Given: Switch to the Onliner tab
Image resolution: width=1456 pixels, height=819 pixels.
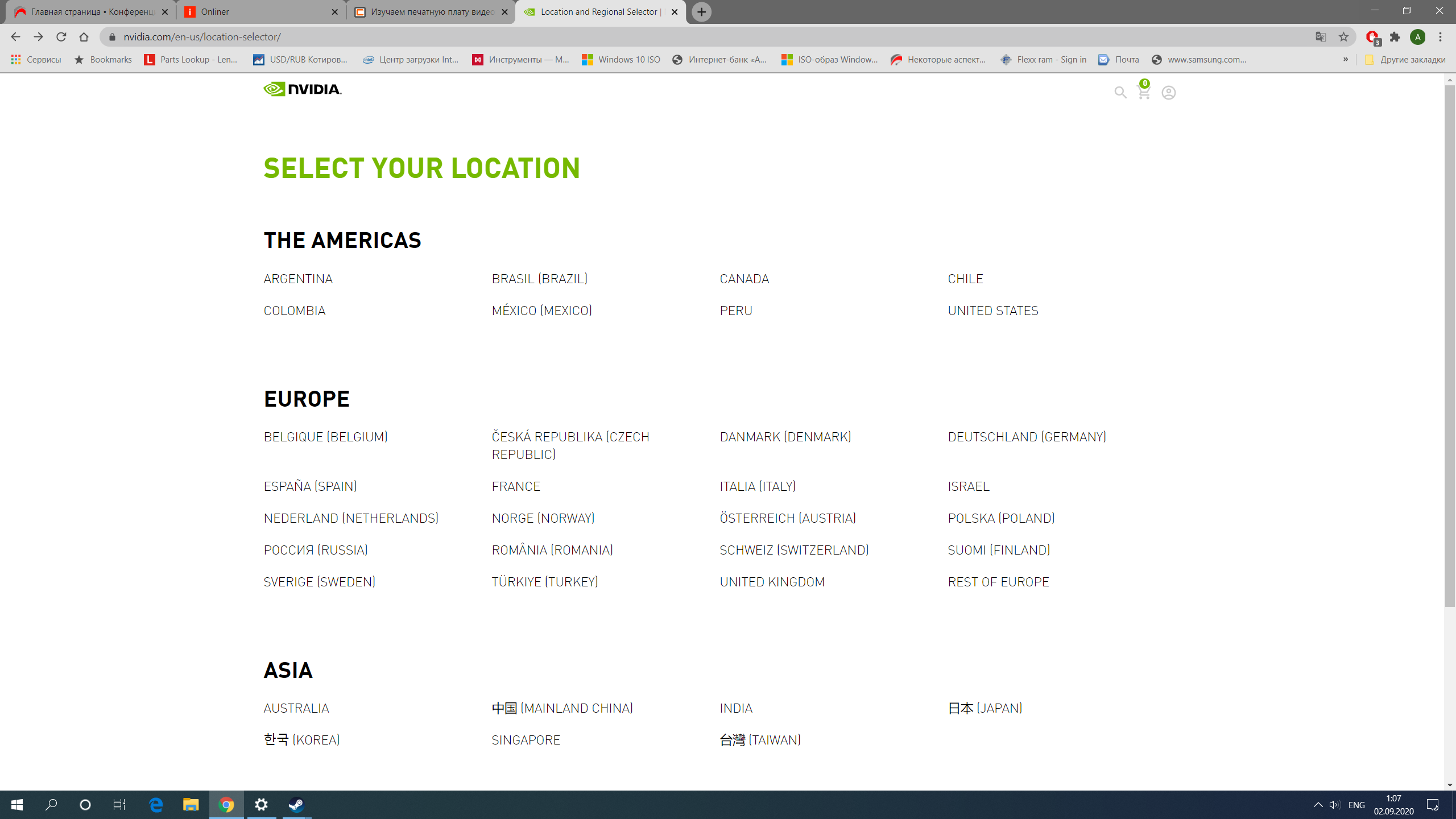Looking at the screenshot, I should (x=260, y=12).
